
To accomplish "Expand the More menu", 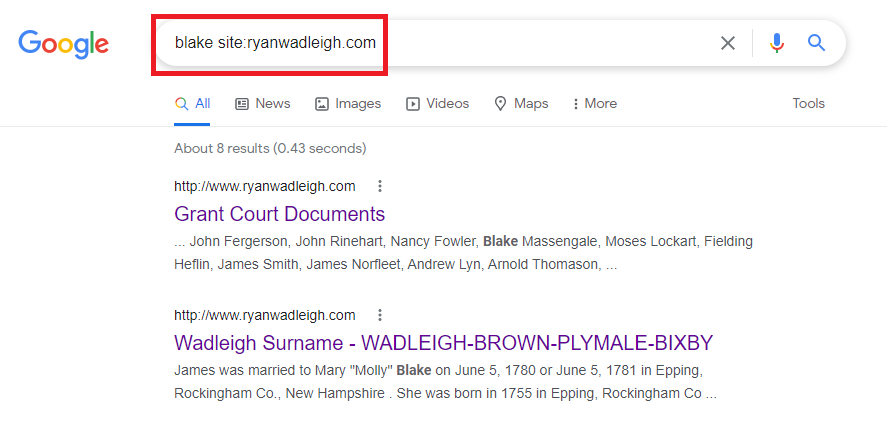I will click(594, 104).
